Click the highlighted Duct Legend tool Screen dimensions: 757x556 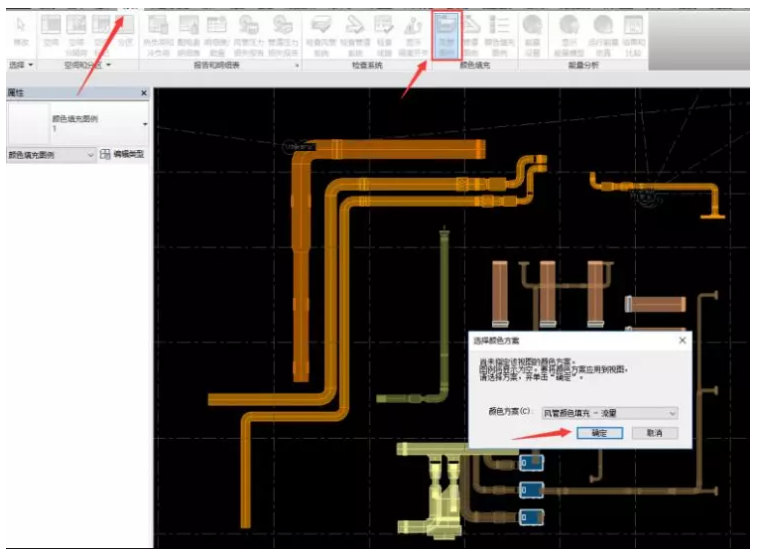pos(447,35)
